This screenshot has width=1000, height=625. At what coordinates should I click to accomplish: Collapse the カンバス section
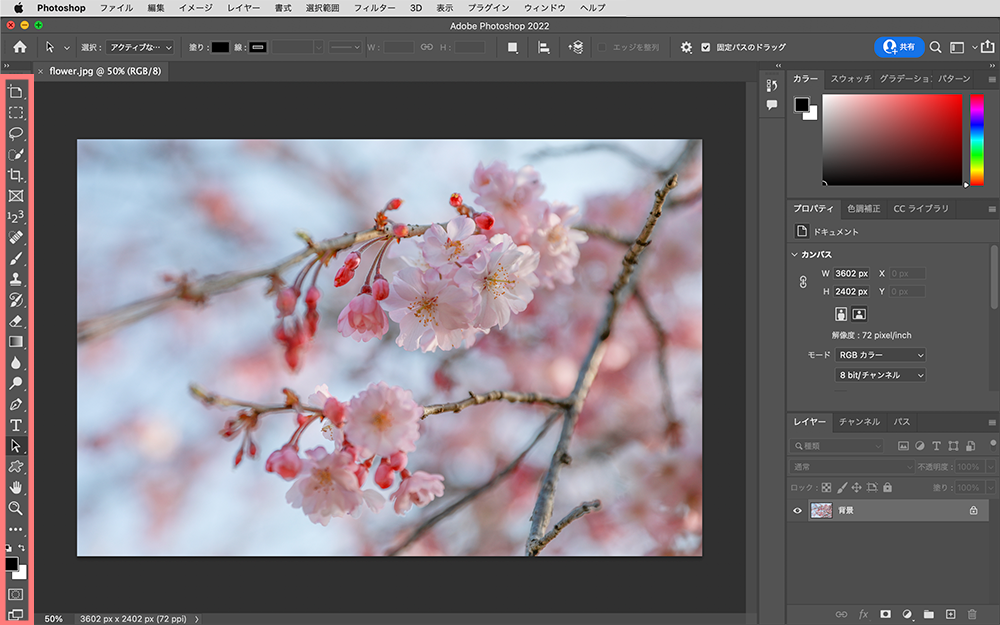(x=795, y=254)
